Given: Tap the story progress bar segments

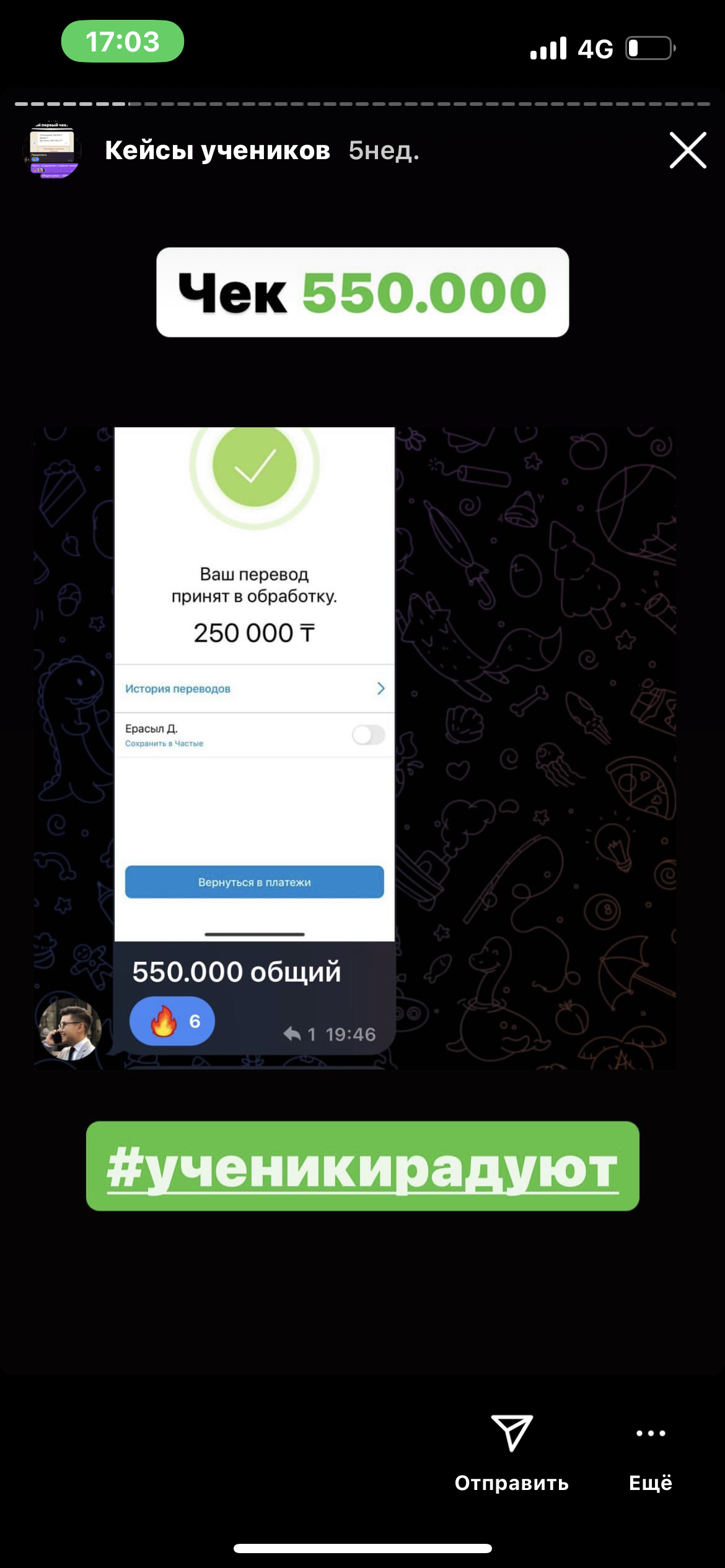Looking at the screenshot, I should pyautogui.click(x=362, y=104).
